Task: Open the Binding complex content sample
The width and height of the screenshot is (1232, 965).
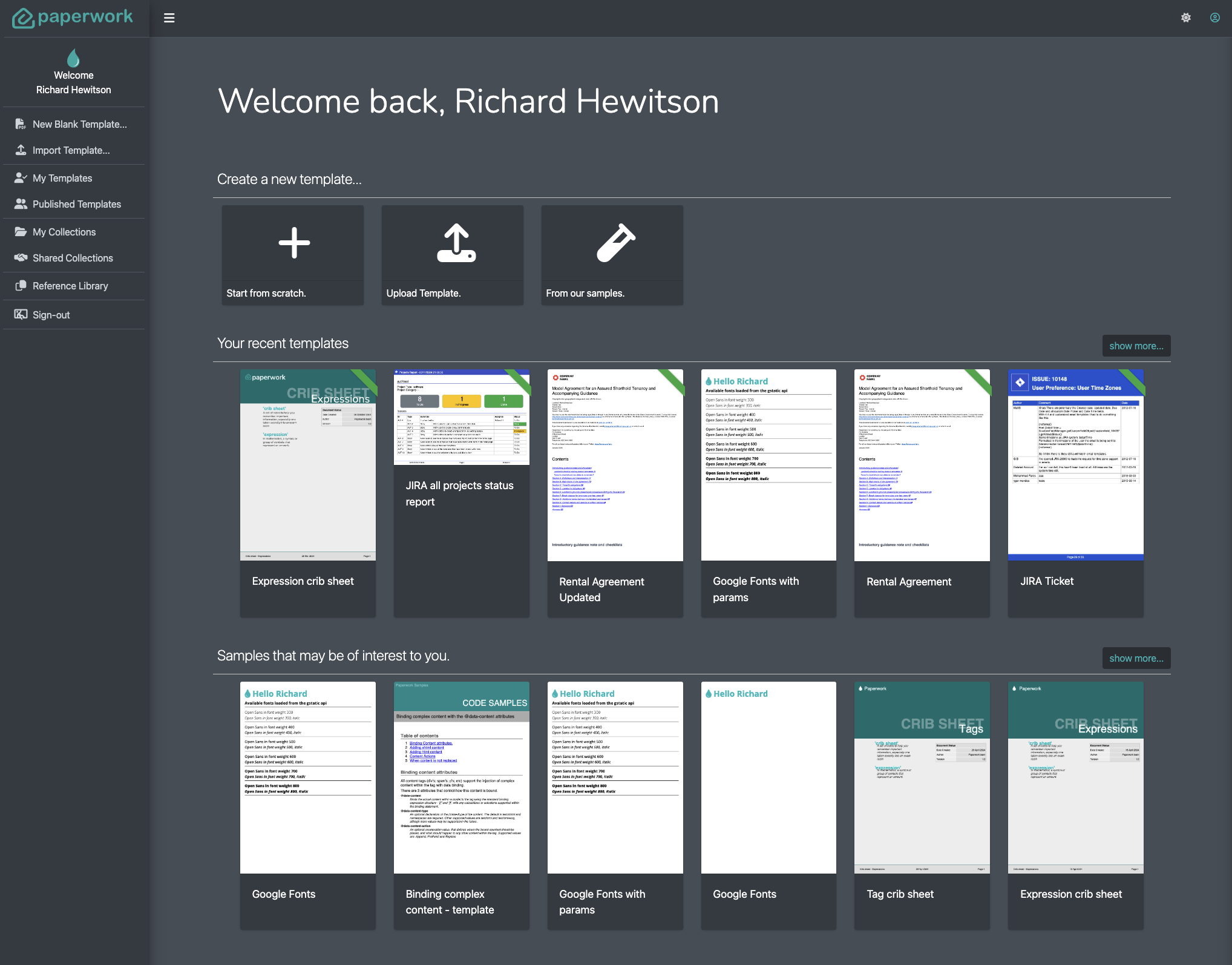Action: click(461, 777)
